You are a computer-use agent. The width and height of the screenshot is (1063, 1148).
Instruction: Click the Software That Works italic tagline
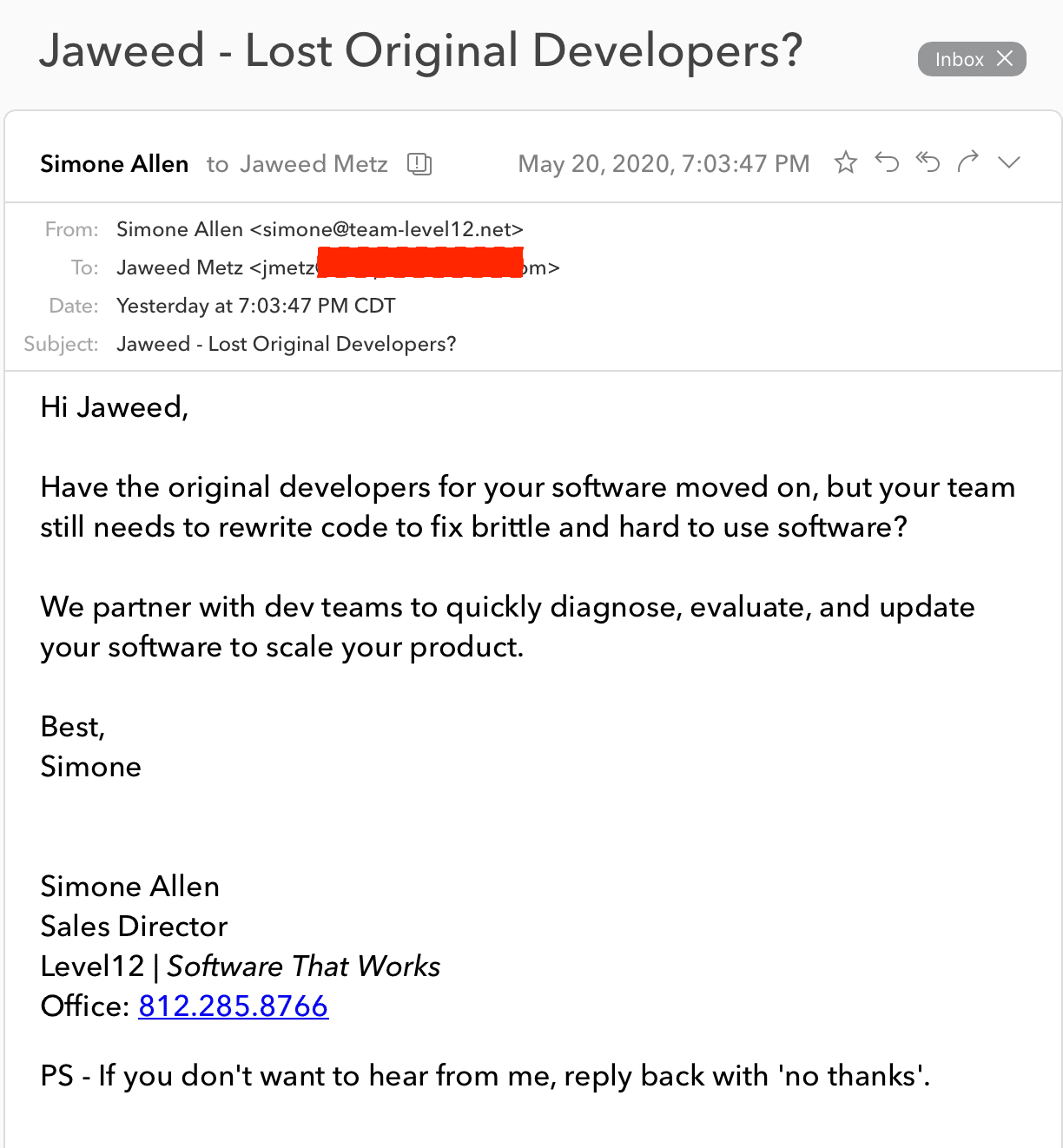303,966
